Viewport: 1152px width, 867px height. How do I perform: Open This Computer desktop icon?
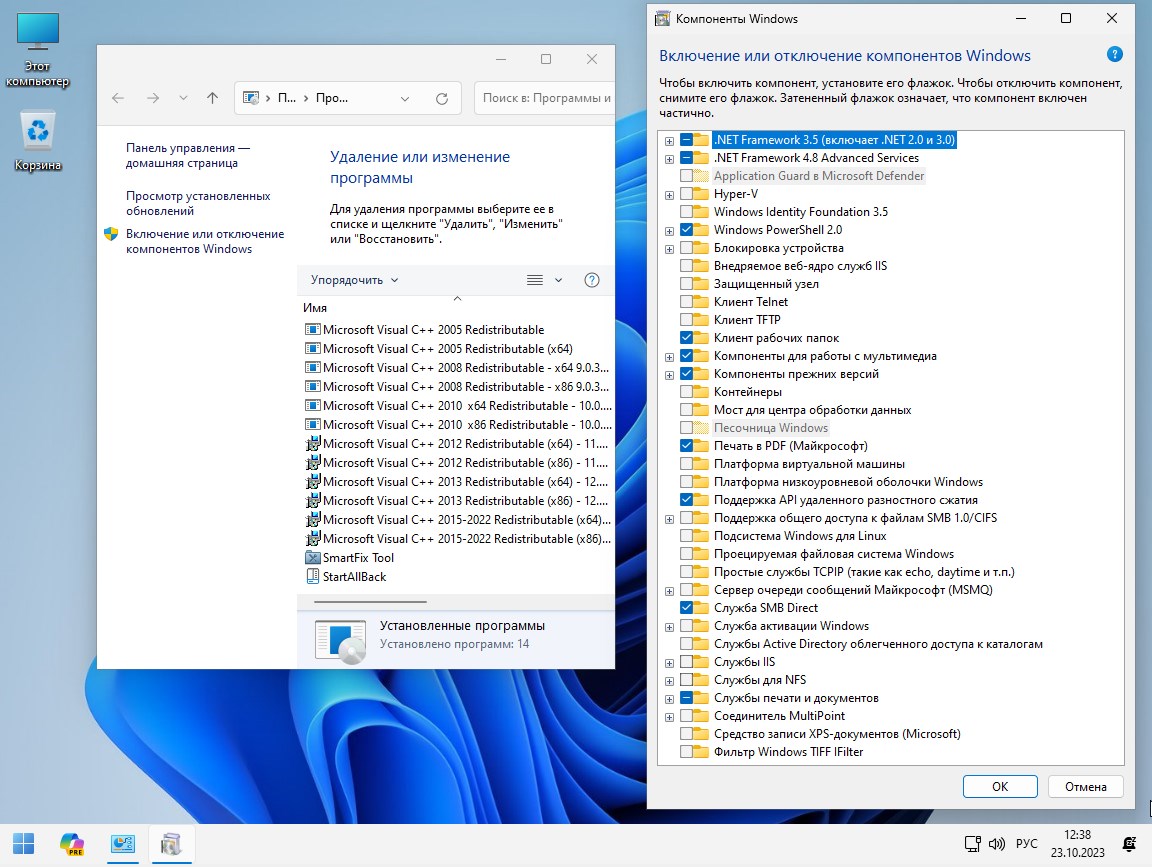[x=37, y=50]
